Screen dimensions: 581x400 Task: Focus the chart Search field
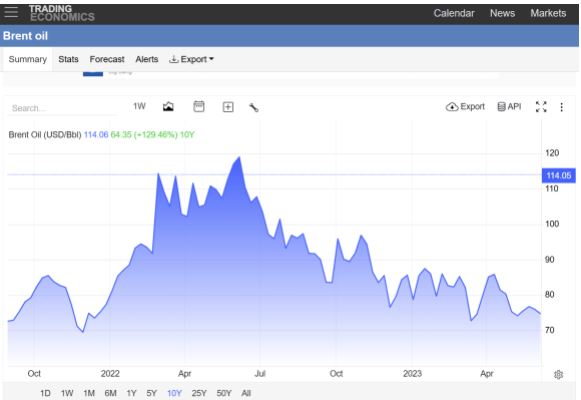pos(62,108)
